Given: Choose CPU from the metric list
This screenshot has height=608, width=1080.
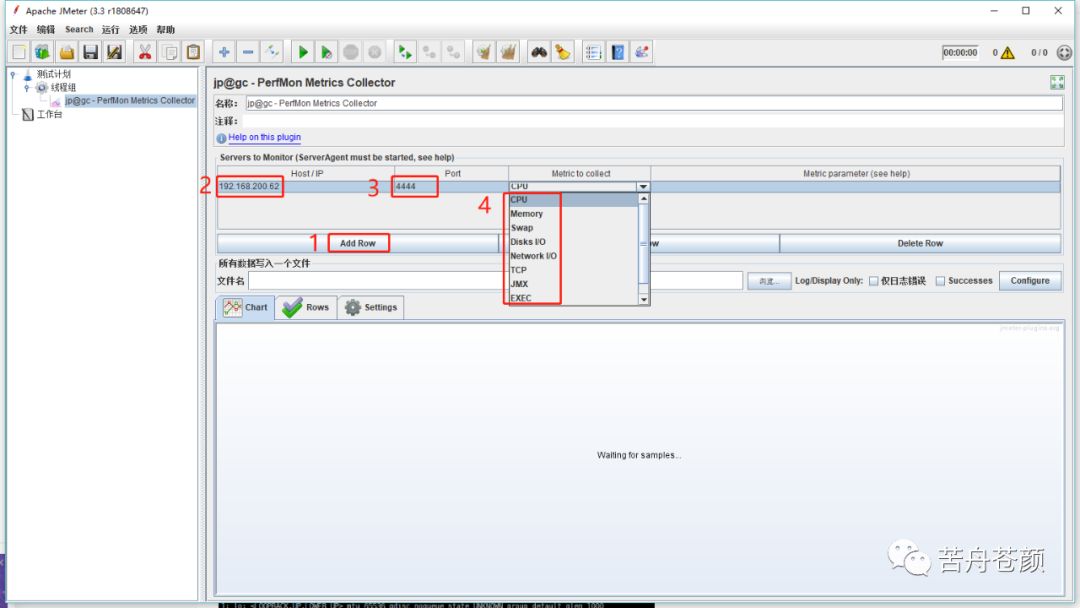Looking at the screenshot, I should point(574,200).
